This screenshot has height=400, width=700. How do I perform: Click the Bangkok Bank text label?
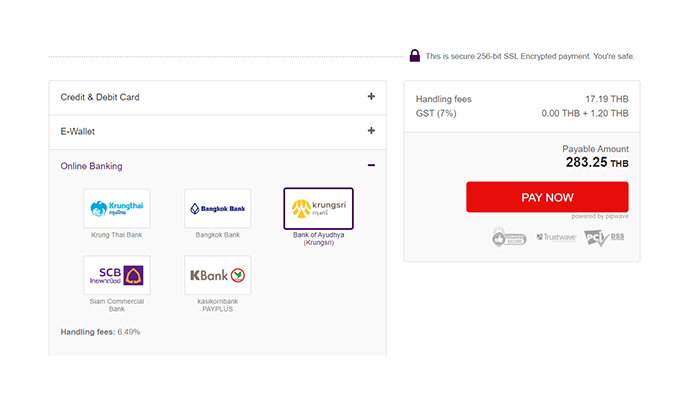(x=218, y=235)
